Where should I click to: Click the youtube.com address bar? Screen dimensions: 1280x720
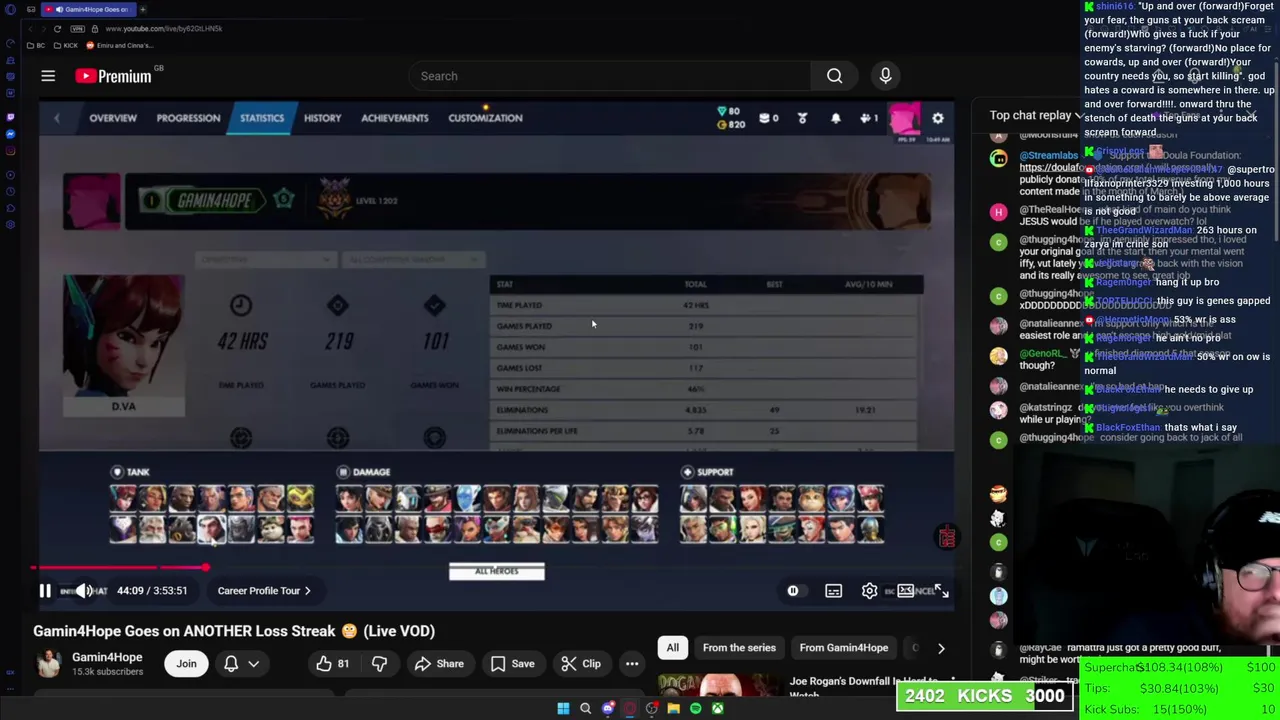tap(163, 28)
